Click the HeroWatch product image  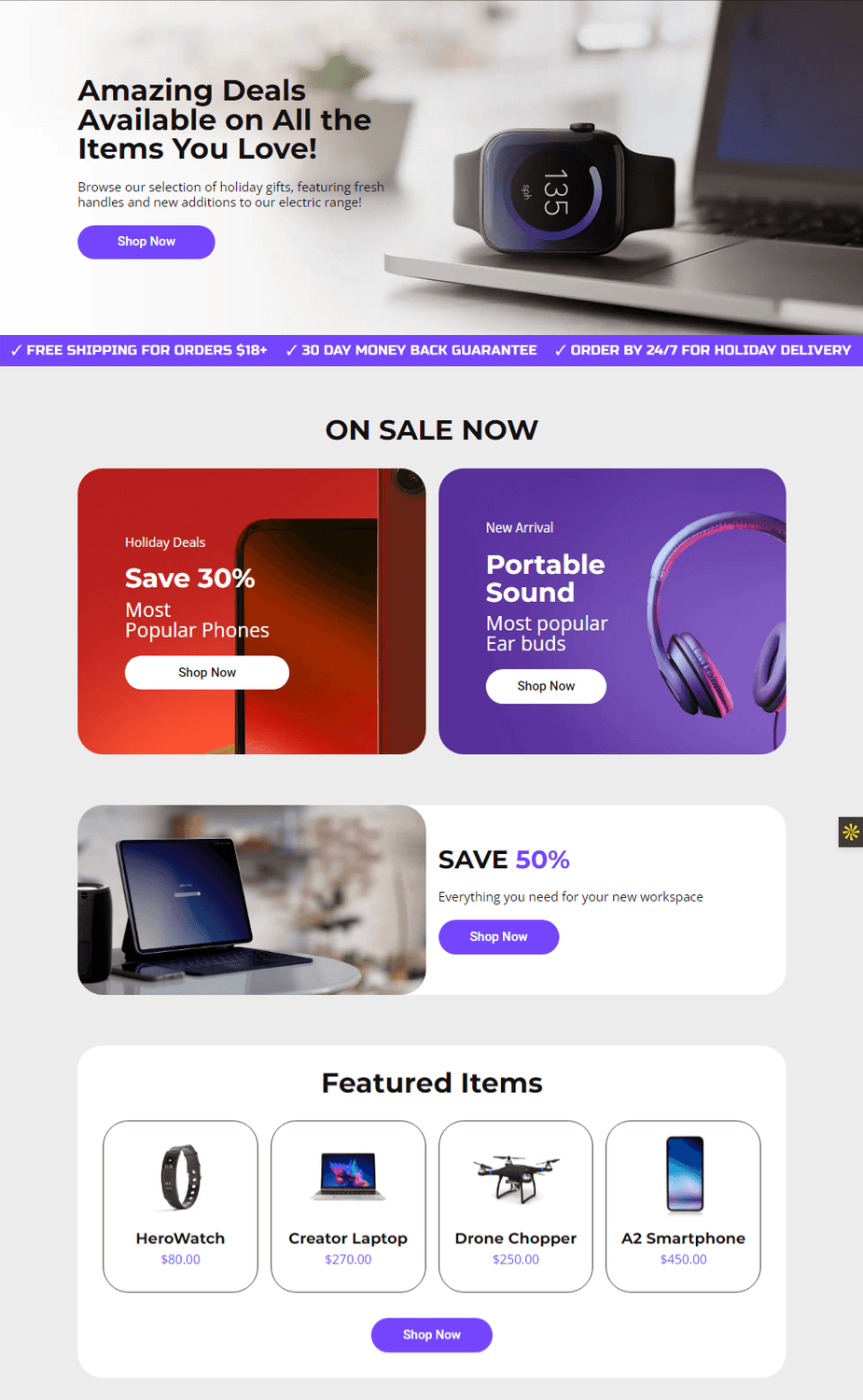180,1177
